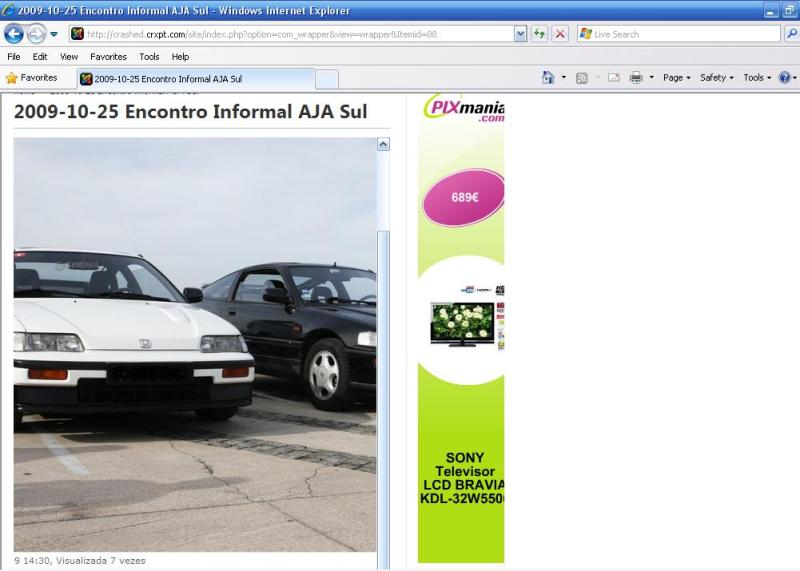Open the View menu
The width and height of the screenshot is (800, 571).
(69, 57)
